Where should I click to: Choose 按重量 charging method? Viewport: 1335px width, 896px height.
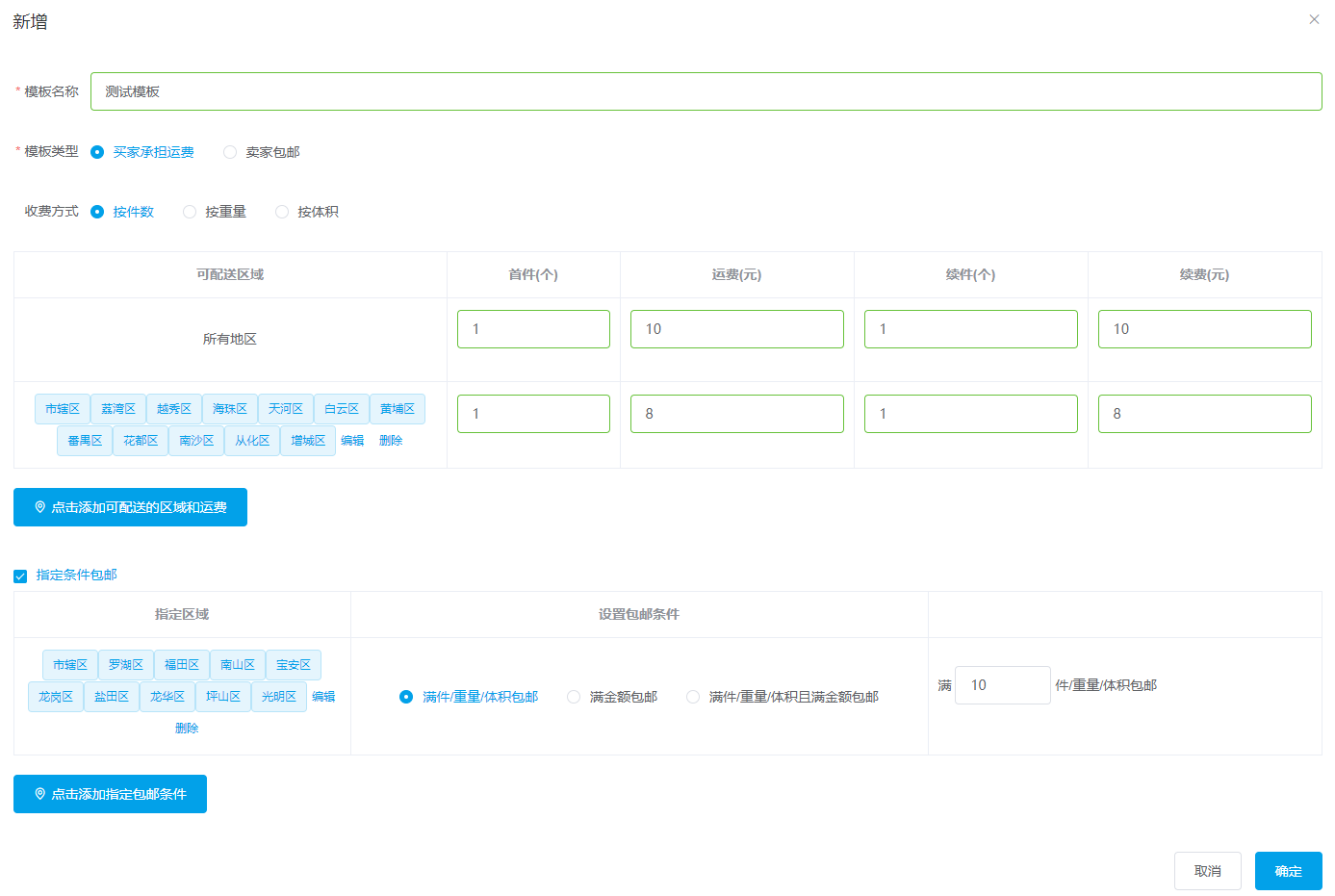[x=190, y=212]
